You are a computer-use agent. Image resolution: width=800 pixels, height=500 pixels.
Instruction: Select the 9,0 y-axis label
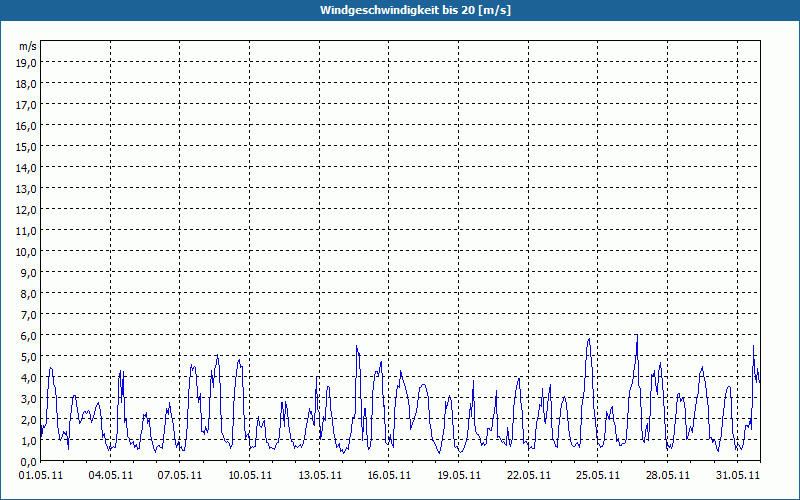pos(29,272)
